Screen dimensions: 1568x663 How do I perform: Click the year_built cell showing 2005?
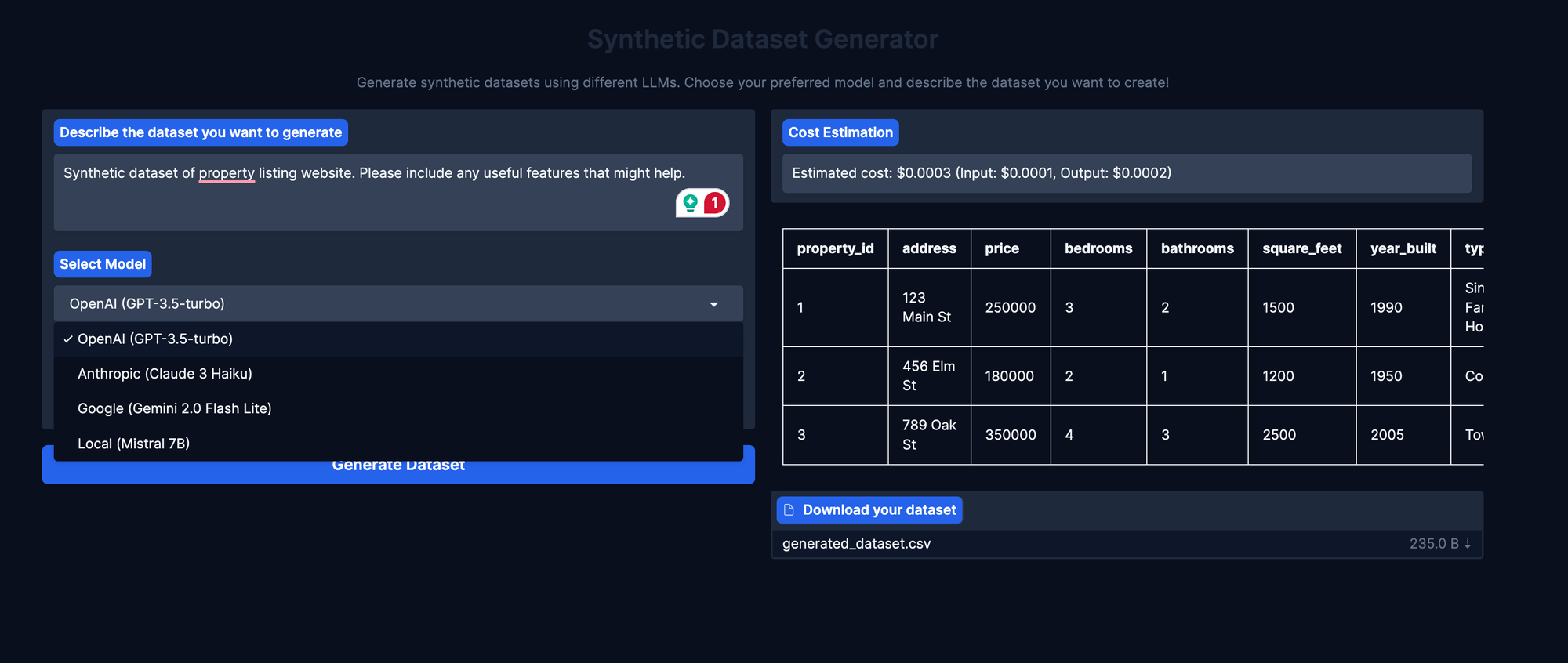1403,435
